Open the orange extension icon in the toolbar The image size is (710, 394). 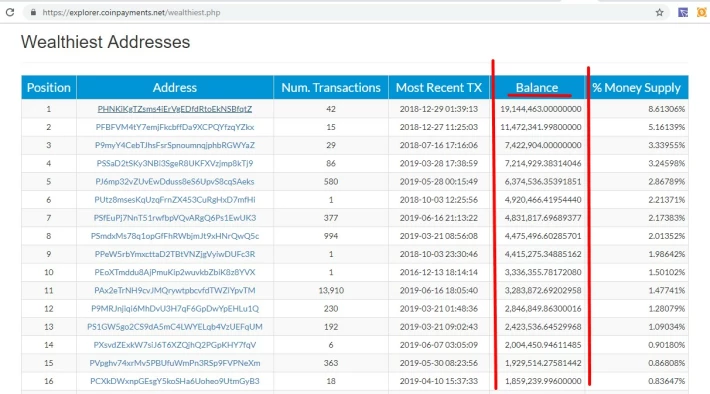[701, 12]
